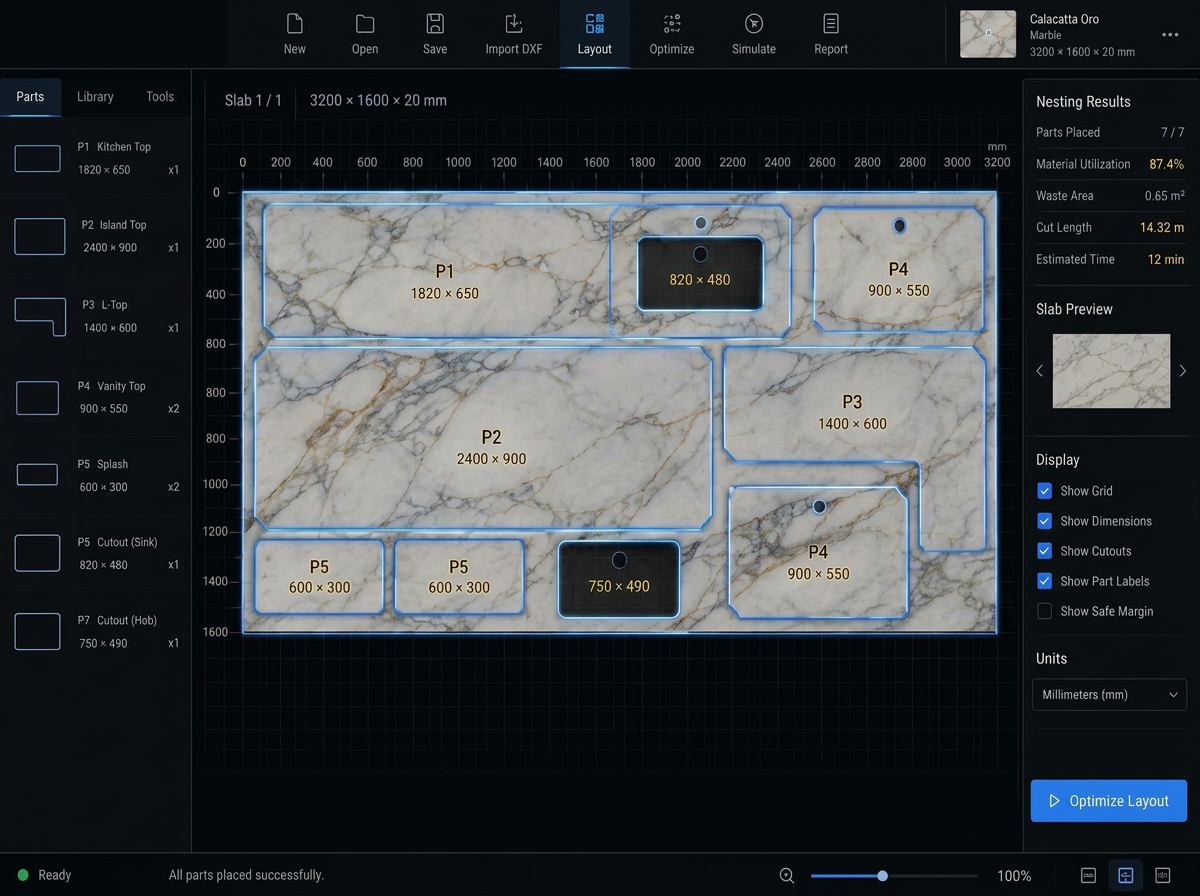This screenshot has height=896, width=1200.
Task: Select the P7 Cutout (Hob) shape icon
Action: pos(38,632)
